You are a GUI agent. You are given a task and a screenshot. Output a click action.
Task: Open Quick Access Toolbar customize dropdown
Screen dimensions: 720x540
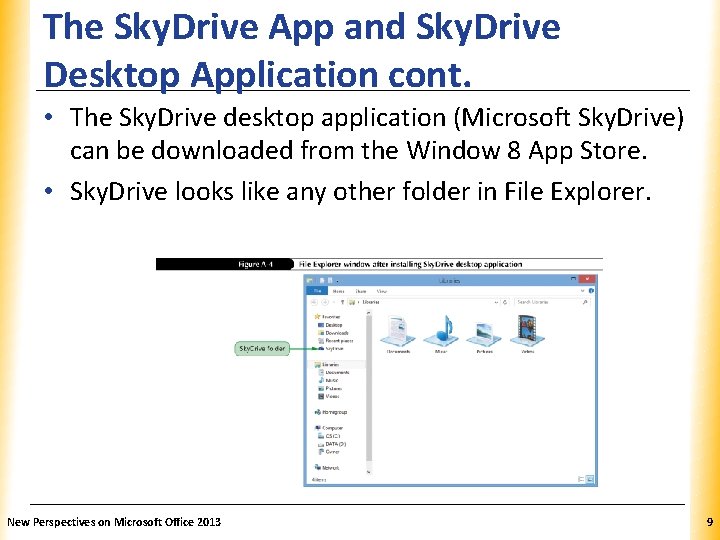[338, 281]
